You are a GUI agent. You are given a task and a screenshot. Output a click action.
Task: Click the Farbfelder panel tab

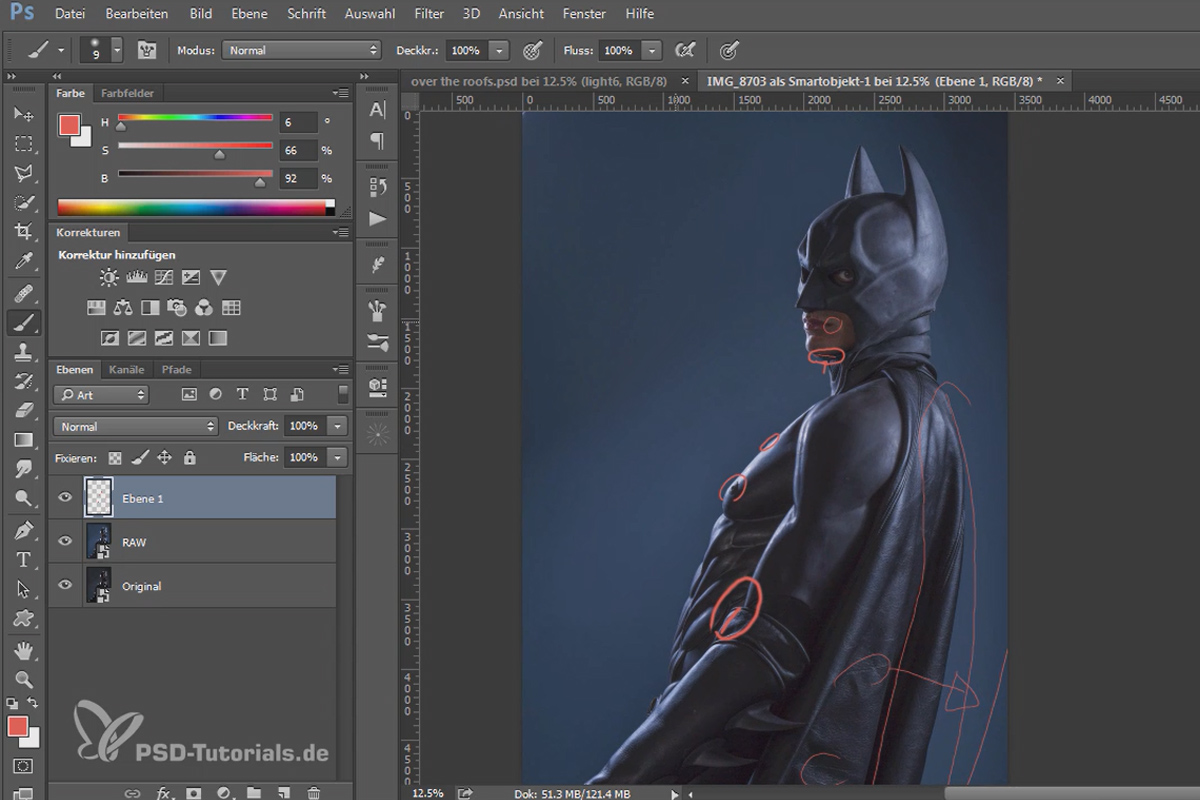[127, 93]
